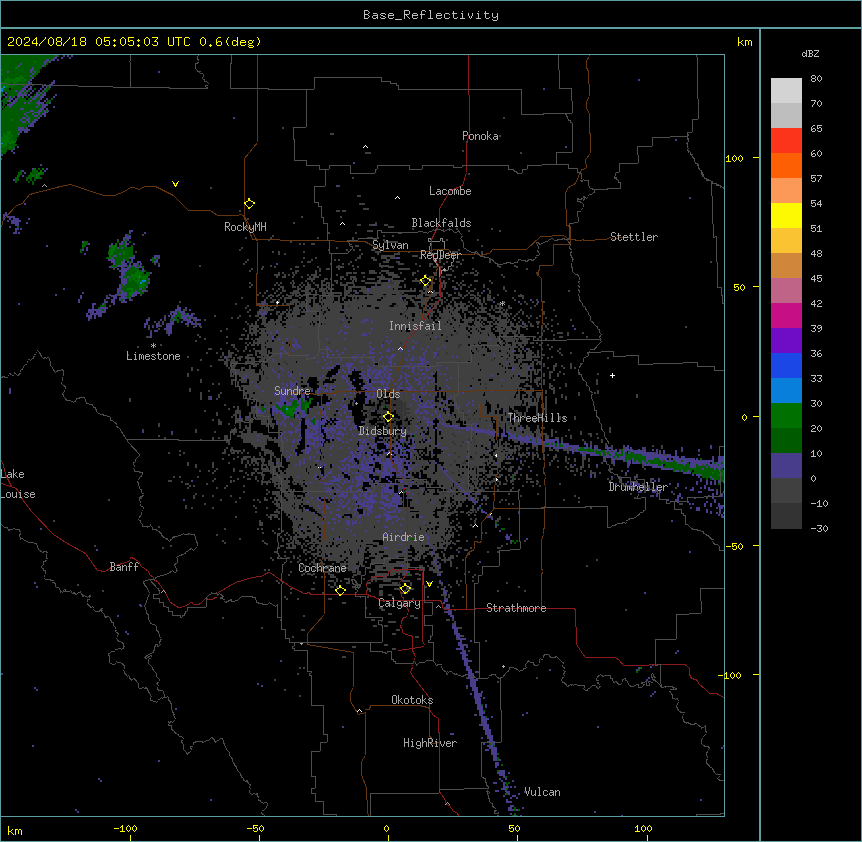Click the yellow km label at top right
The image size is (862, 842).
[x=745, y=42]
